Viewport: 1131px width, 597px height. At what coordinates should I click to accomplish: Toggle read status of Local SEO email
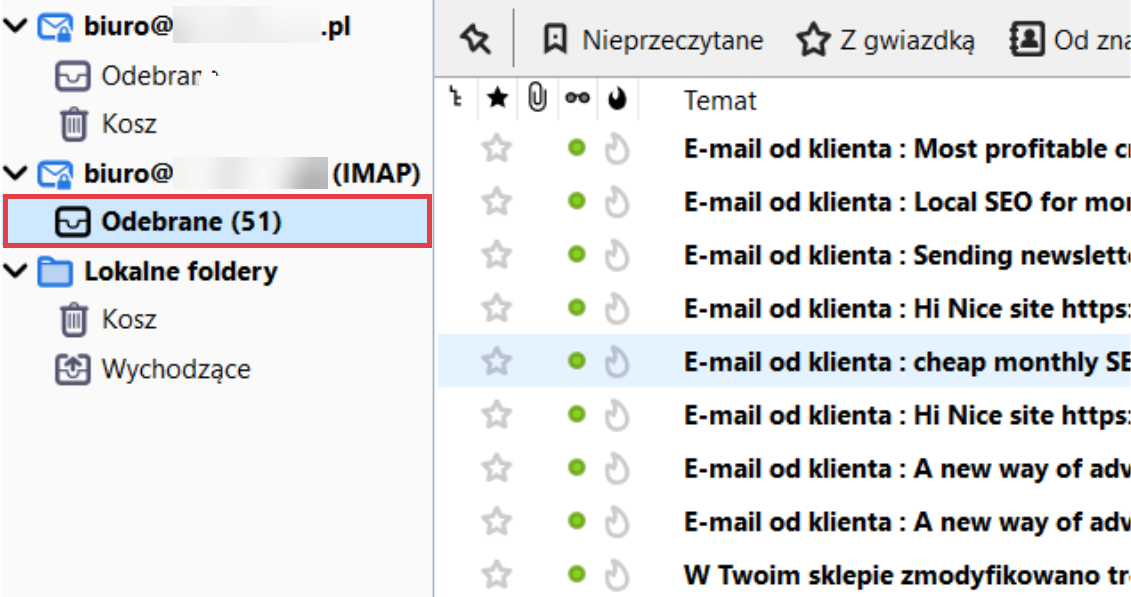coord(576,201)
